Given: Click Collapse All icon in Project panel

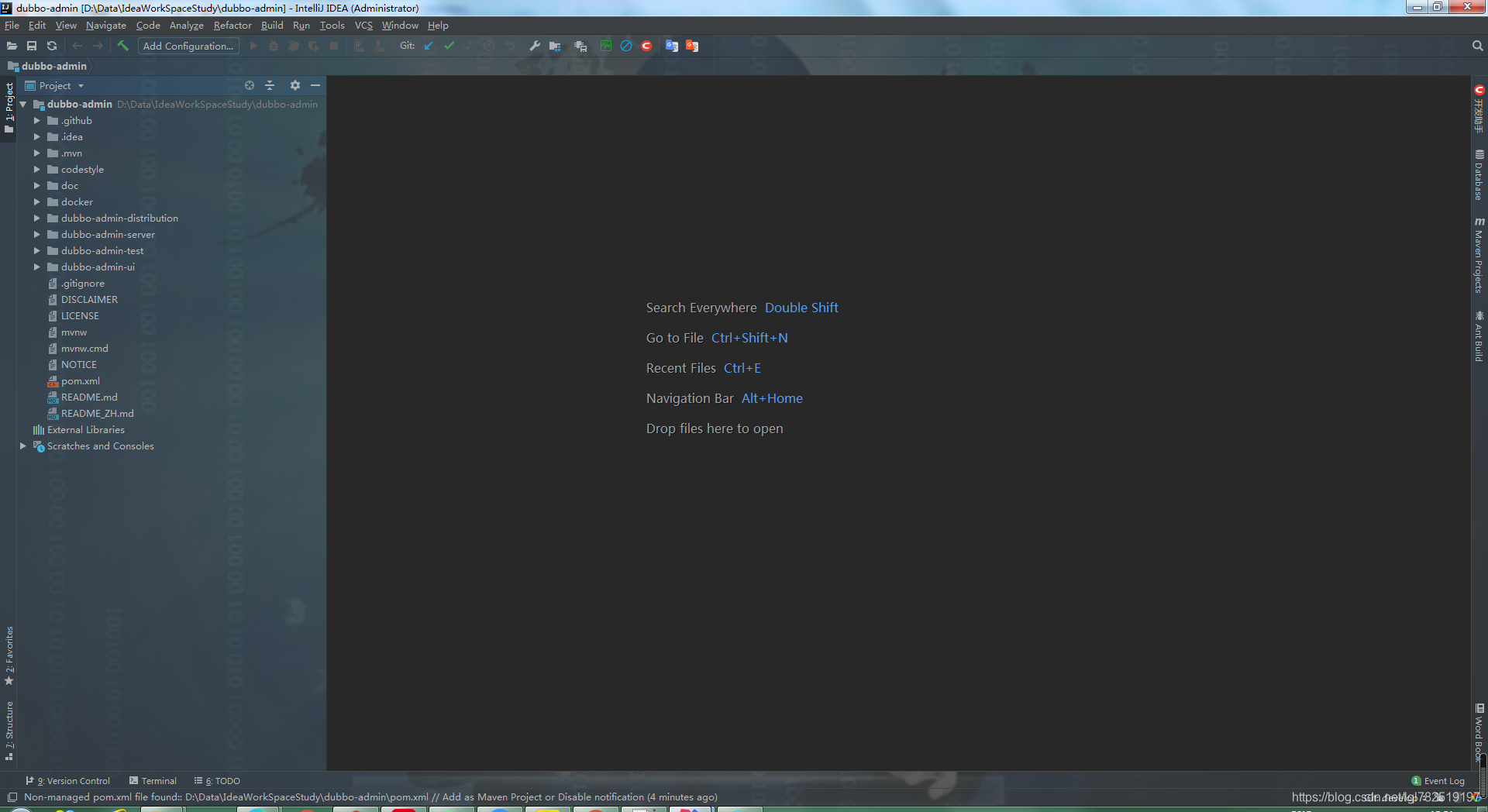Looking at the screenshot, I should click(270, 85).
